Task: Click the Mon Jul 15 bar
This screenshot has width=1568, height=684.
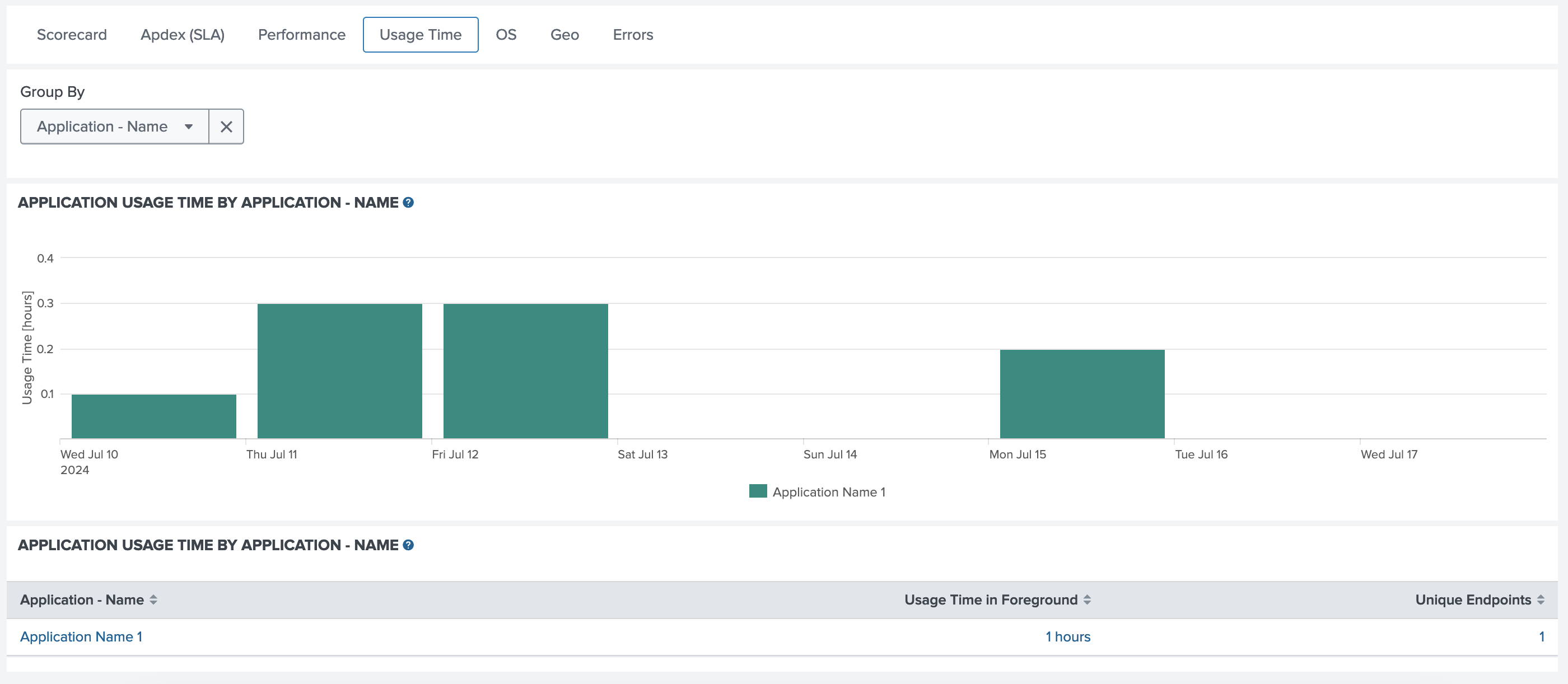Action: click(x=1082, y=393)
